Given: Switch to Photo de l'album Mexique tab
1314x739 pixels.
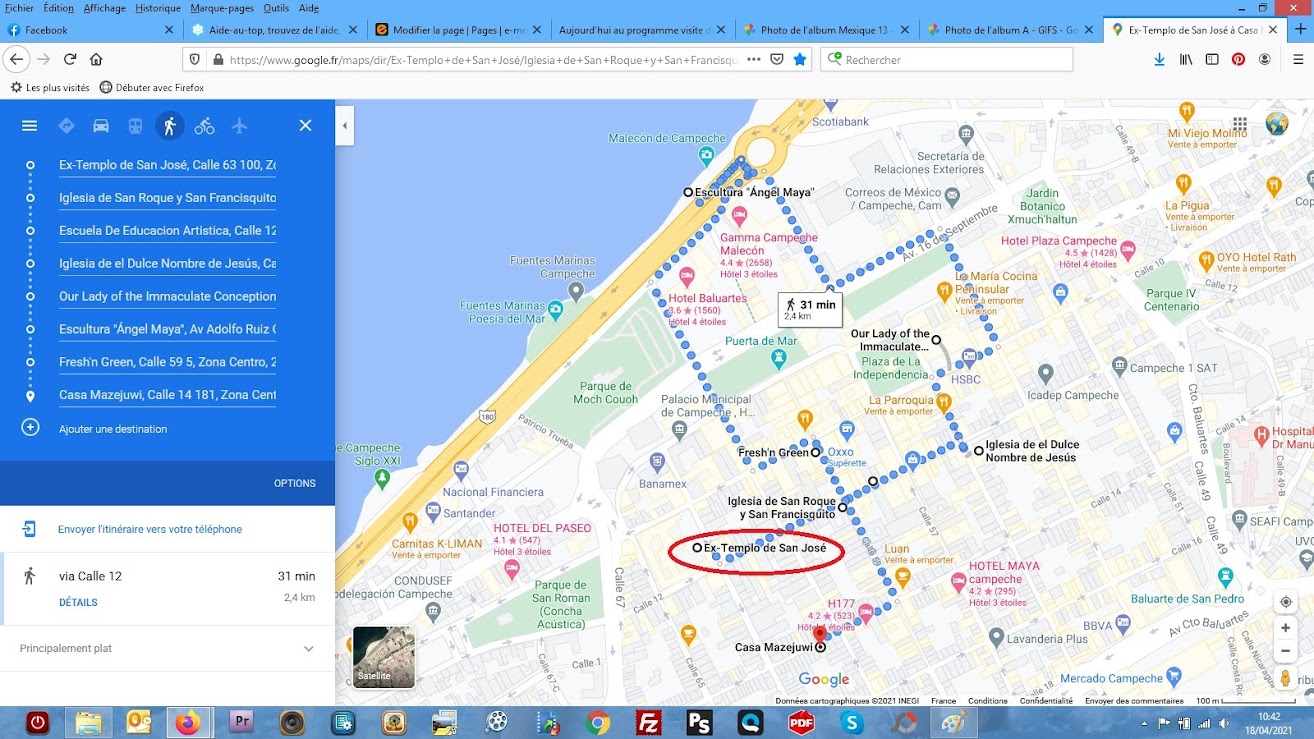Looking at the screenshot, I should pos(826,30).
